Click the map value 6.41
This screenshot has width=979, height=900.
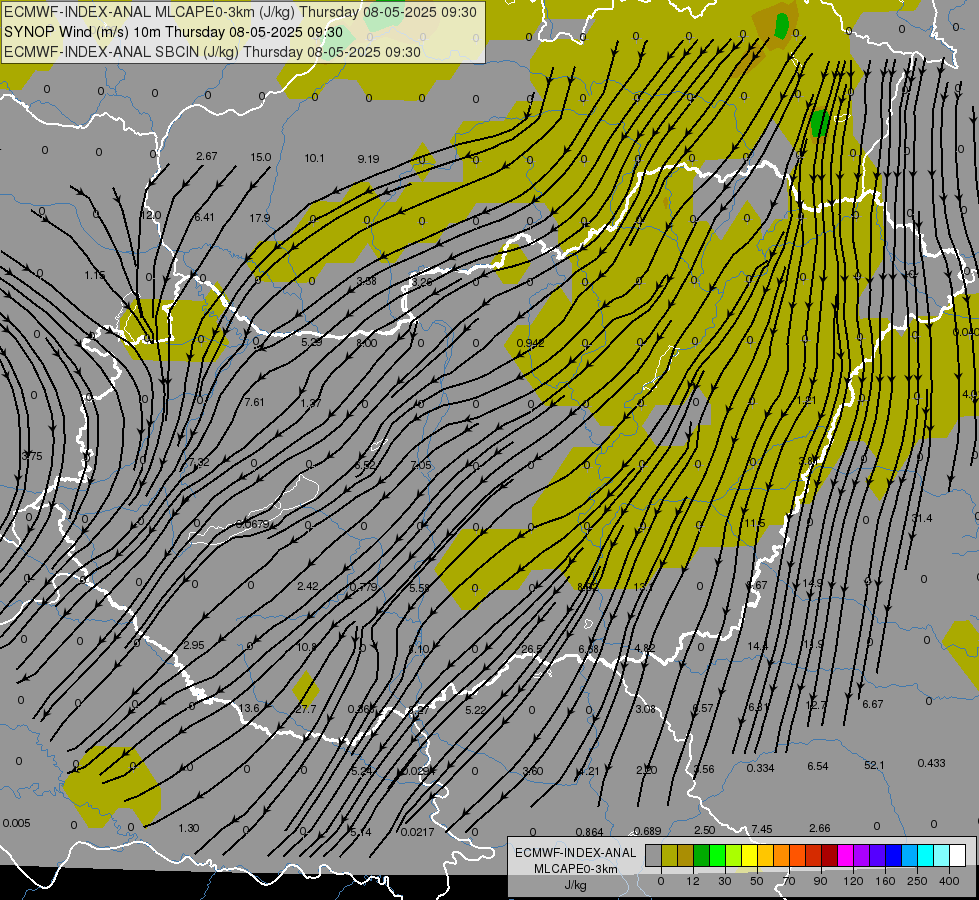pyautogui.click(x=204, y=217)
